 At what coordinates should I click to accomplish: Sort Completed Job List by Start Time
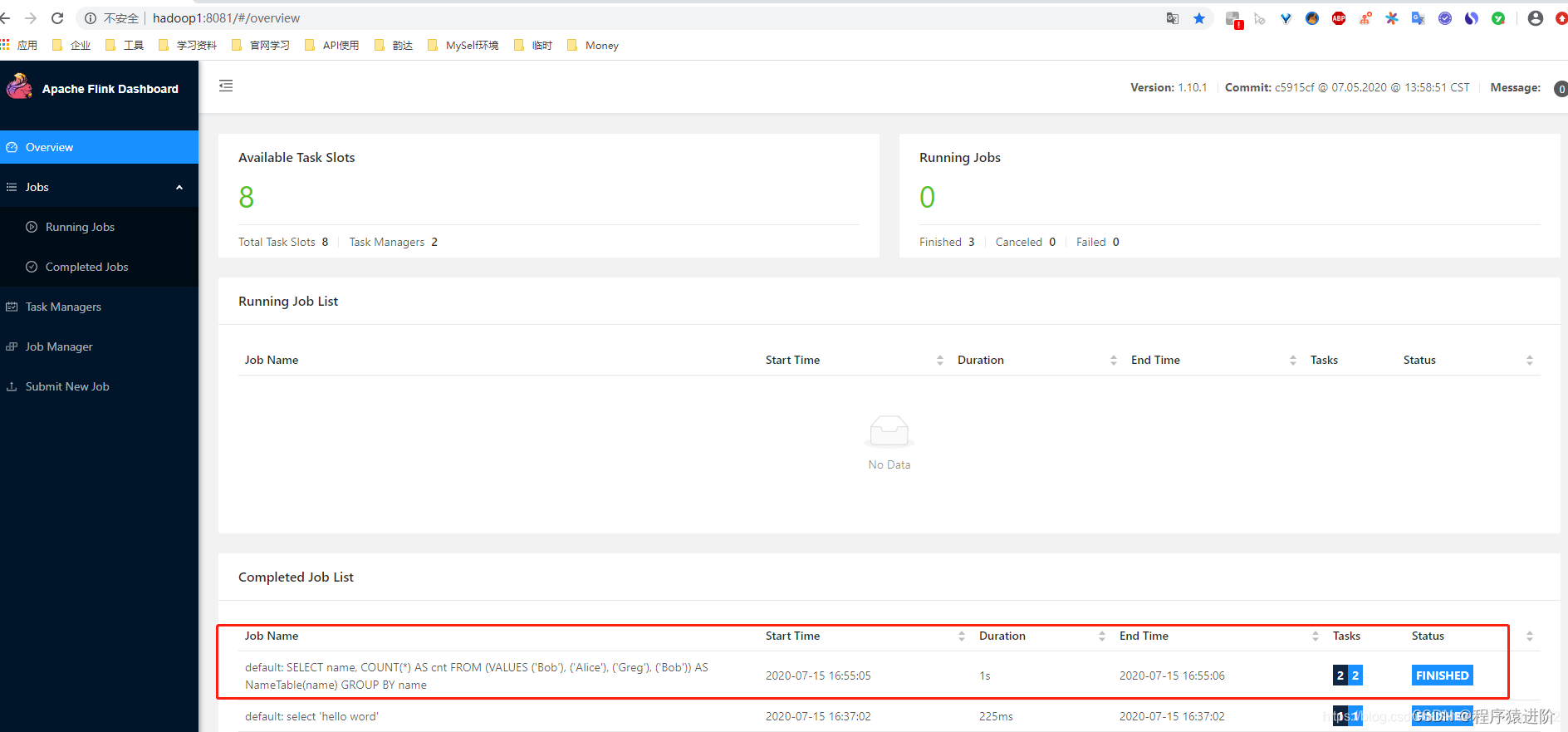(x=961, y=636)
